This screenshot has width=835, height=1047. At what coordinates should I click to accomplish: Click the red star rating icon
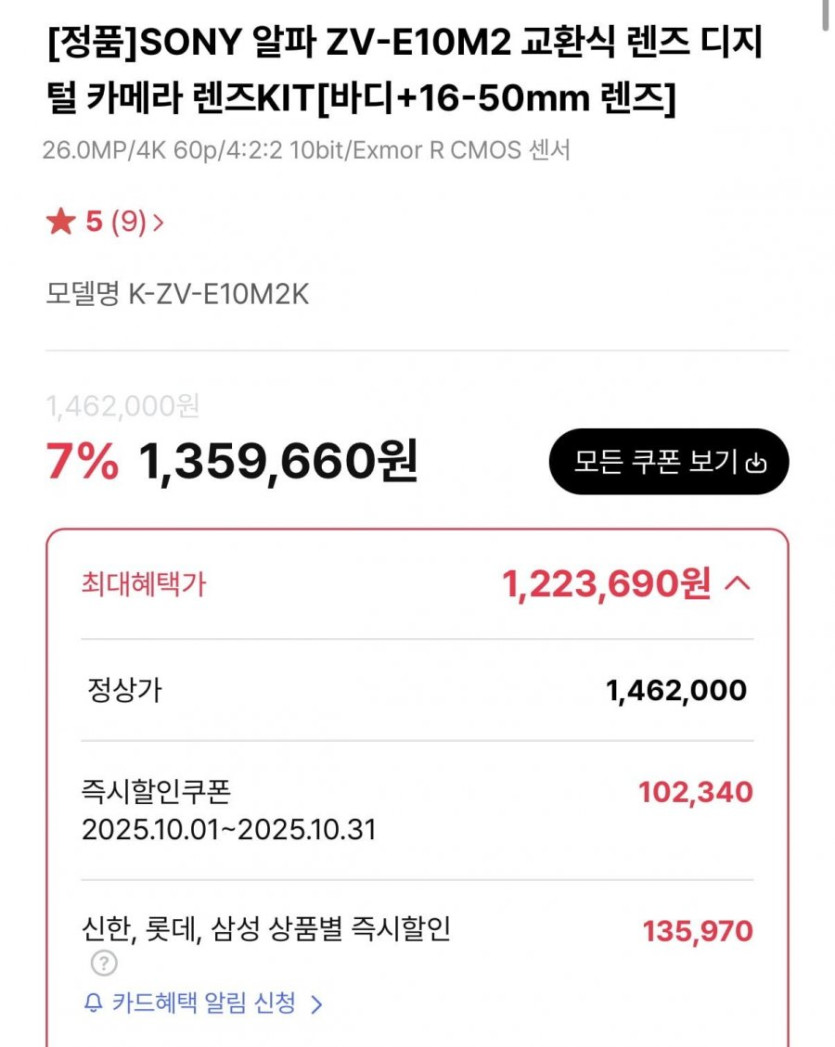(60, 222)
